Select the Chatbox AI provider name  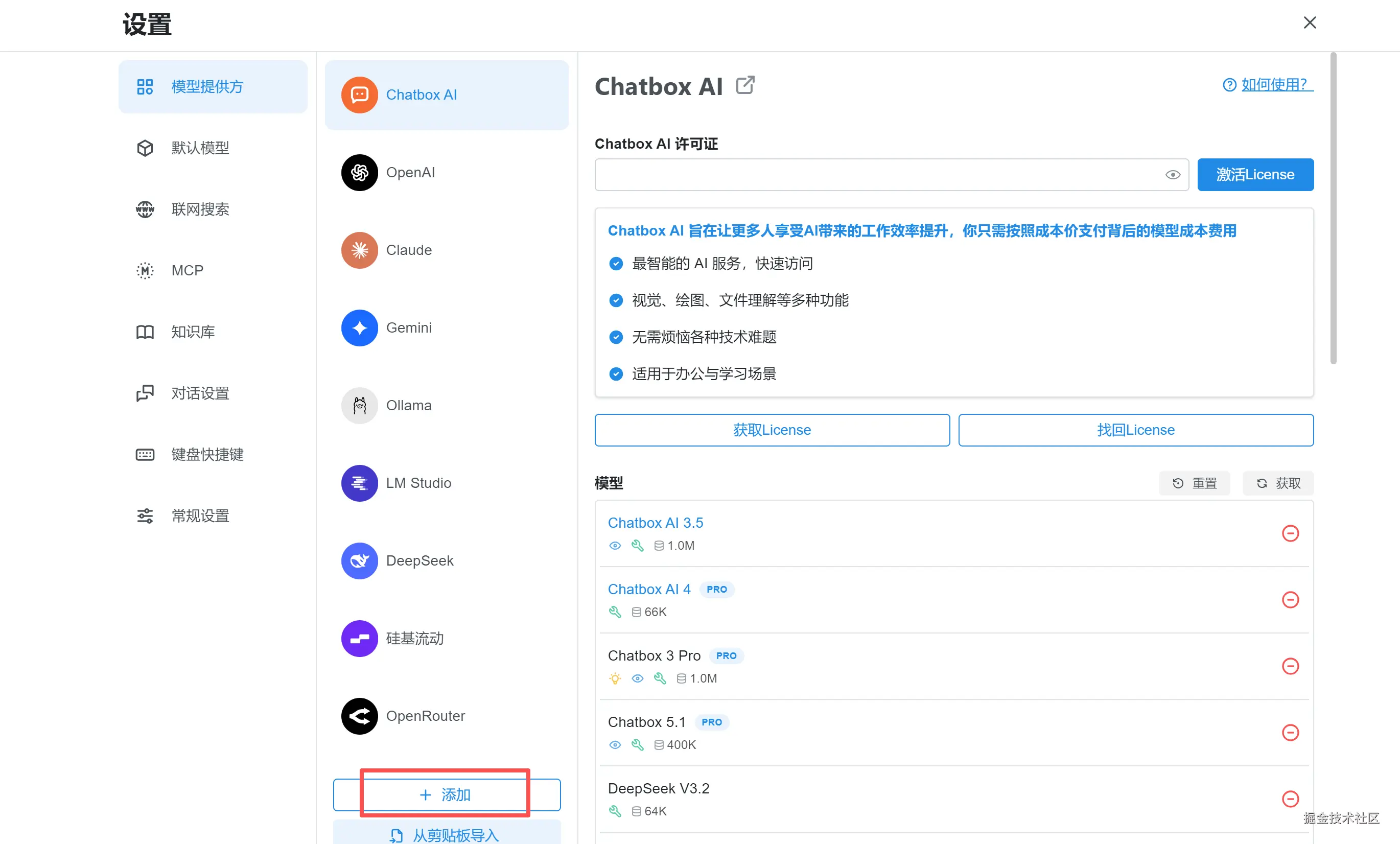[x=422, y=95]
